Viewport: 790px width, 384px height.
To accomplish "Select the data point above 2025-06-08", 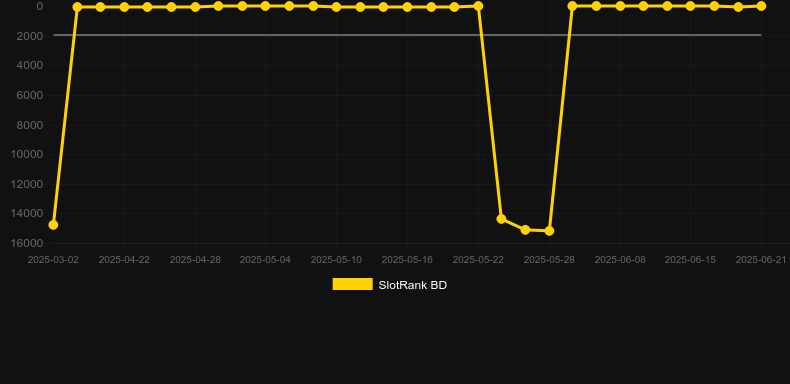I will (x=620, y=6).
